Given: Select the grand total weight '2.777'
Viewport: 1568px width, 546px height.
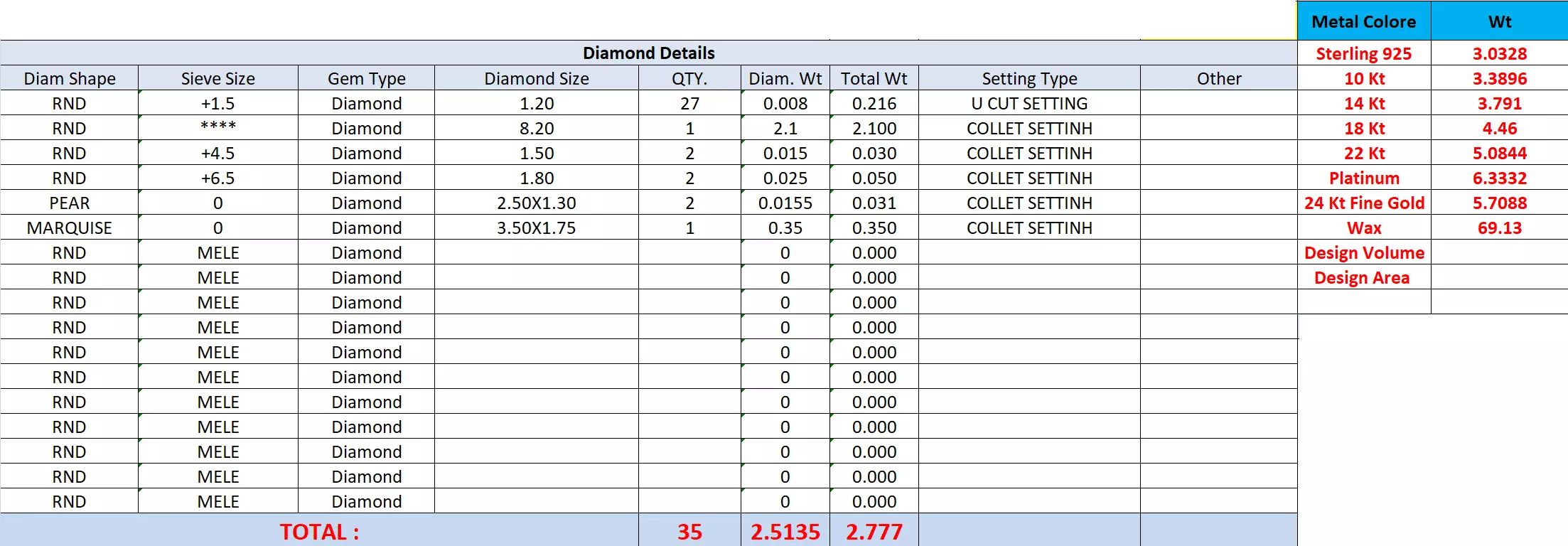Looking at the screenshot, I should (x=874, y=531).
